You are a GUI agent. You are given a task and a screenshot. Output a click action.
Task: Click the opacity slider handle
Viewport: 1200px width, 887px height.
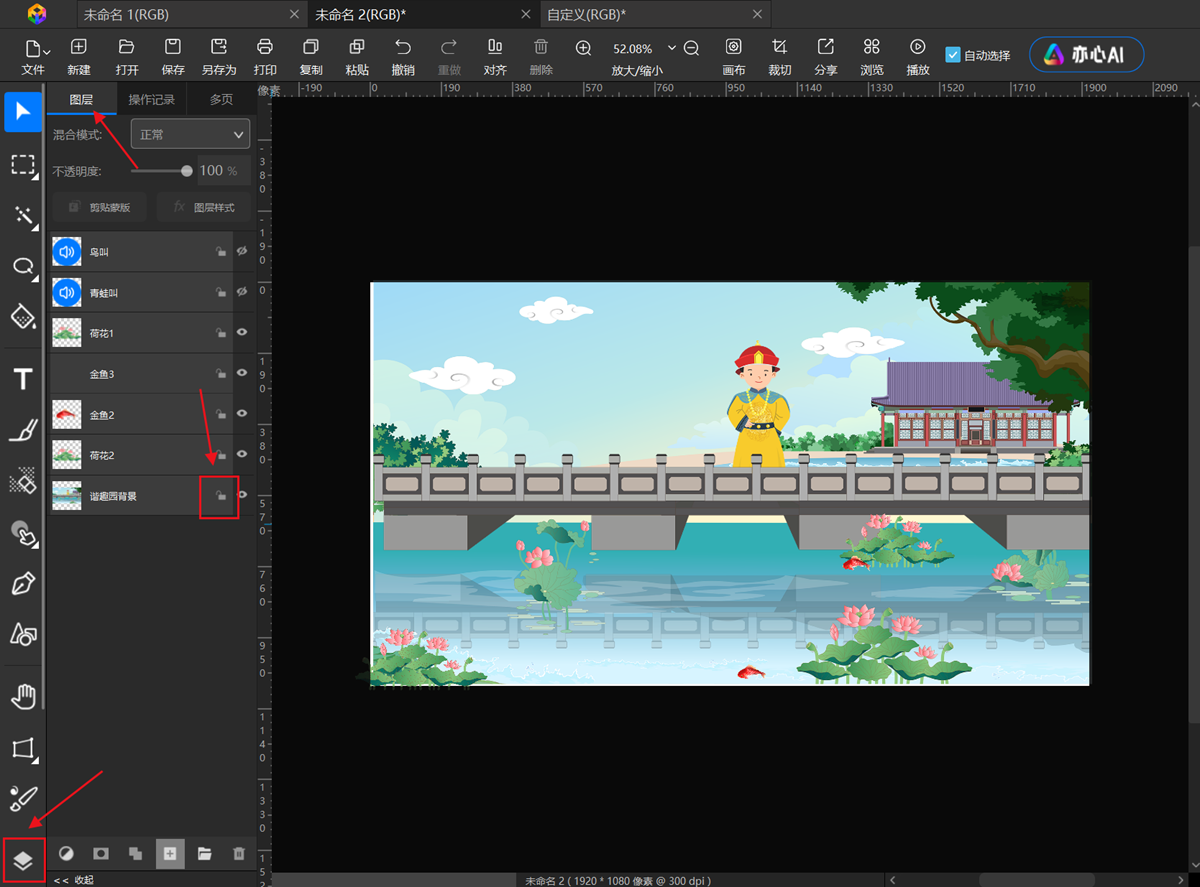coord(187,171)
